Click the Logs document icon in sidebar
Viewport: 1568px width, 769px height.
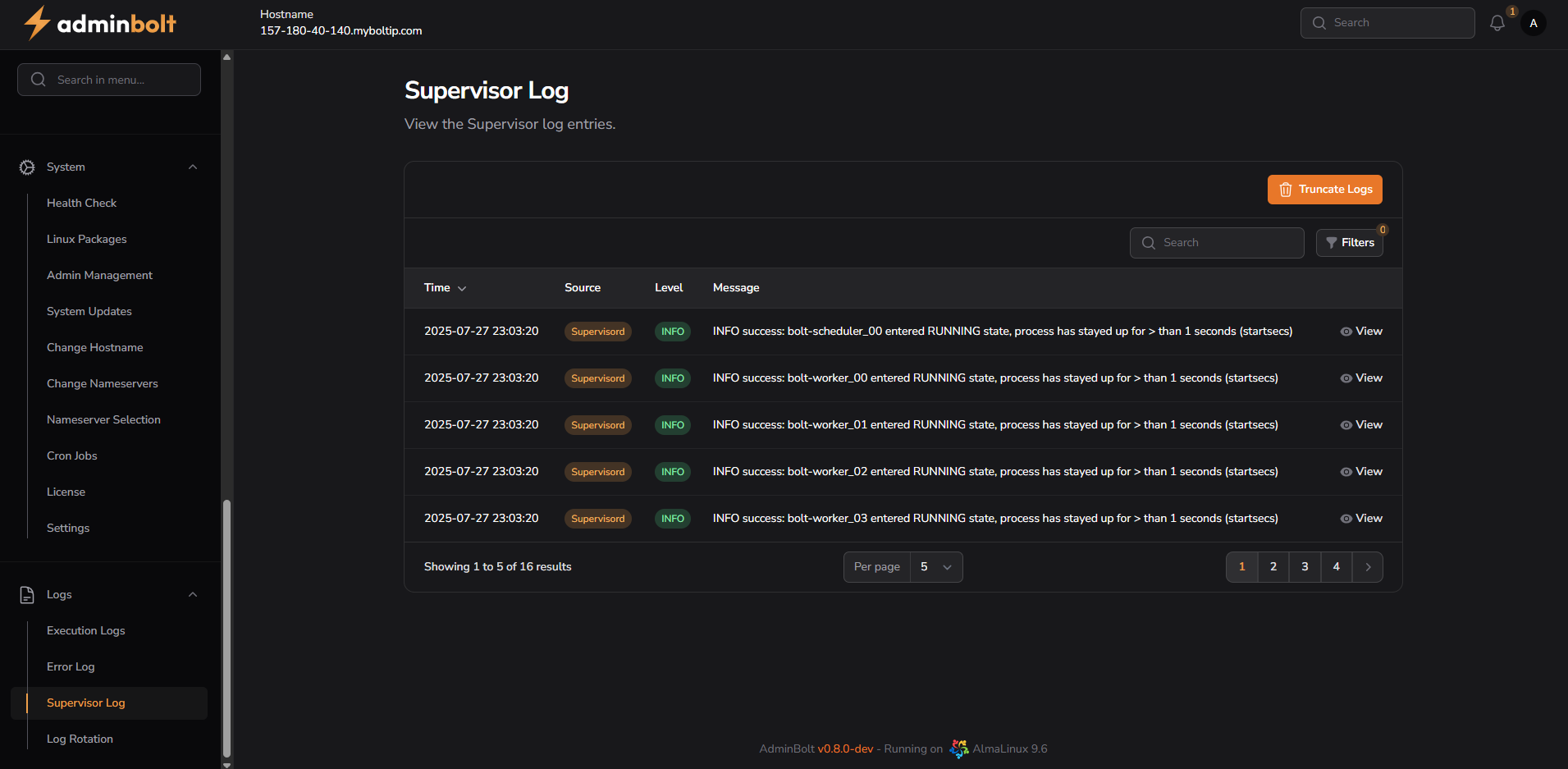(26, 594)
